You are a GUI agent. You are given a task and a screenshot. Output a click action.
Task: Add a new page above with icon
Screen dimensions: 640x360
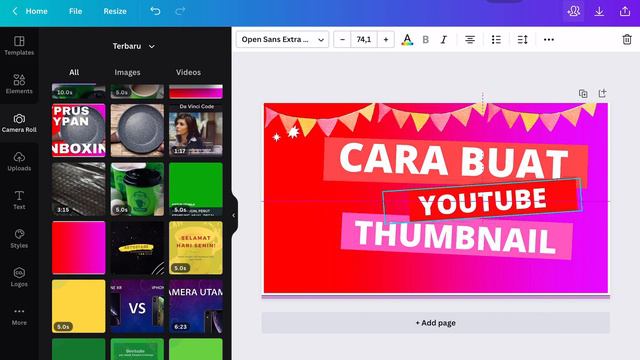tap(602, 93)
